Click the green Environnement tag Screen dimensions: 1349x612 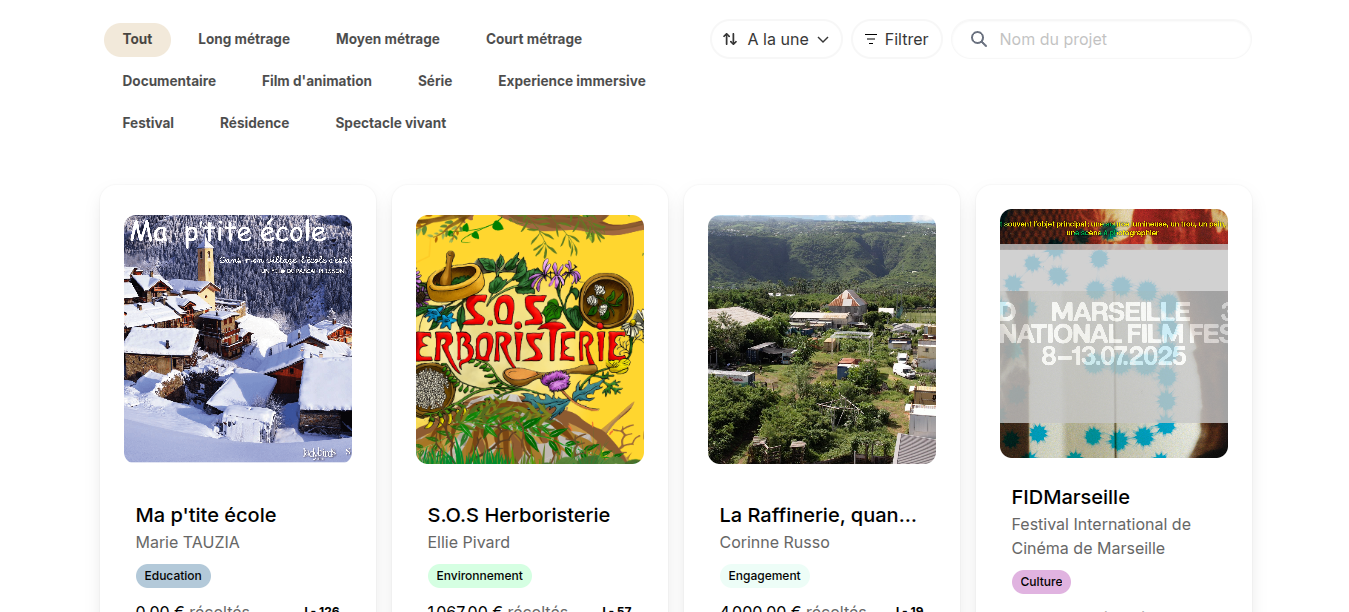pos(479,576)
